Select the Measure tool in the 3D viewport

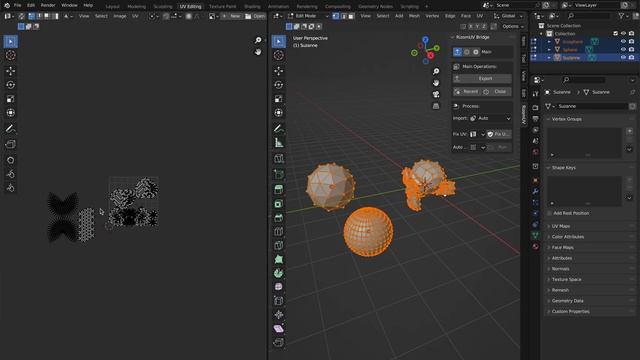[x=279, y=142]
